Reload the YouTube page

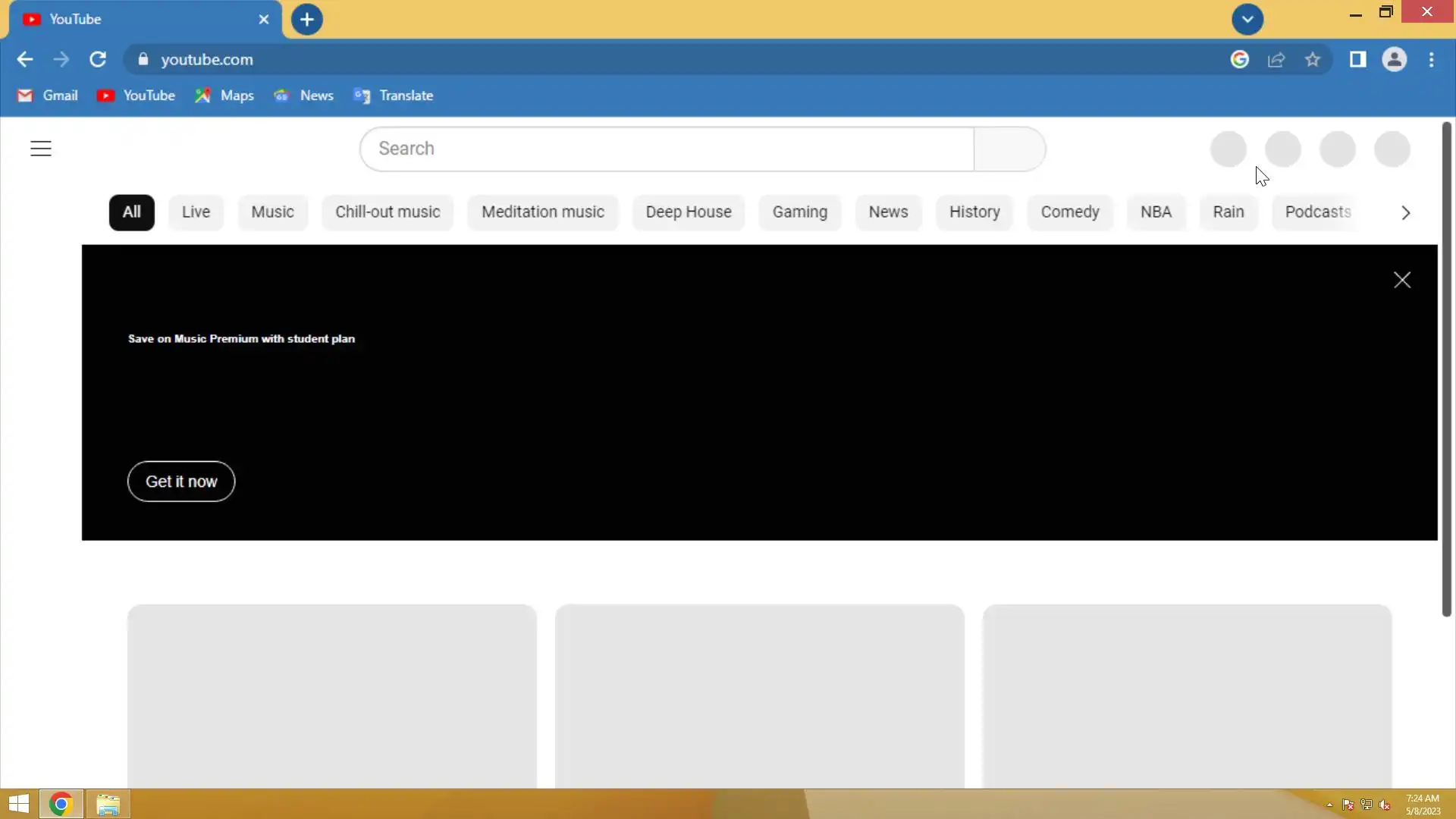pos(98,59)
